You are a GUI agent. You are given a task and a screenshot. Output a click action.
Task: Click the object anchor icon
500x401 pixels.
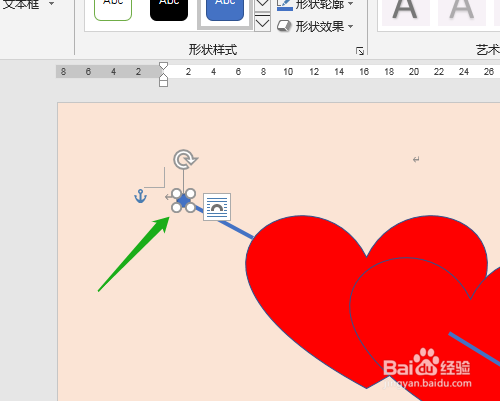click(x=140, y=196)
